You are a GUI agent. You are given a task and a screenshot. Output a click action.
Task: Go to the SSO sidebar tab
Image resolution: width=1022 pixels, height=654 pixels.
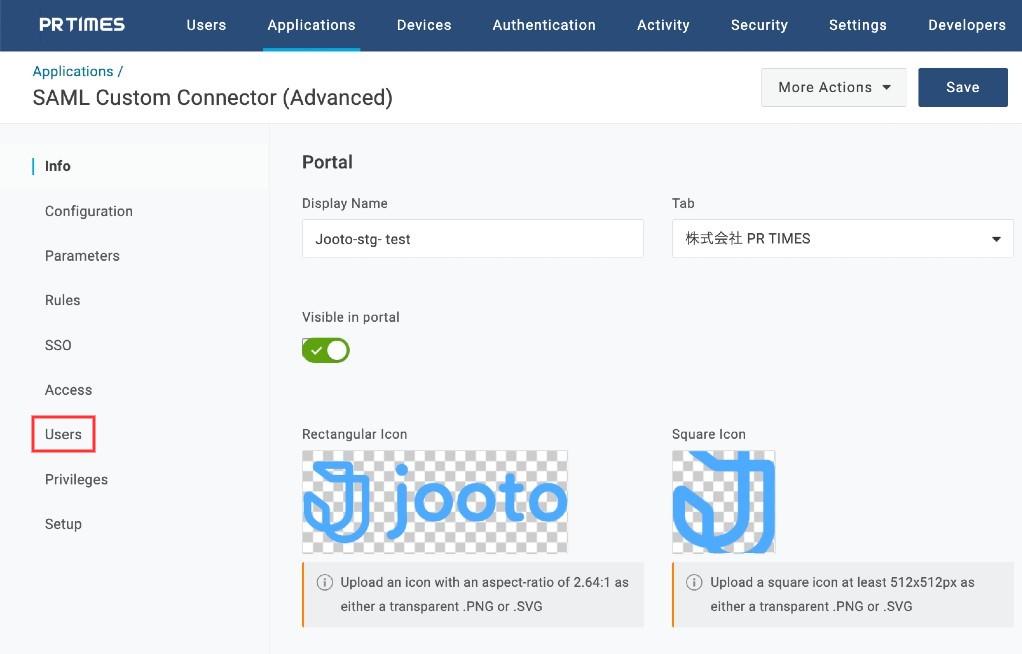[58, 345]
